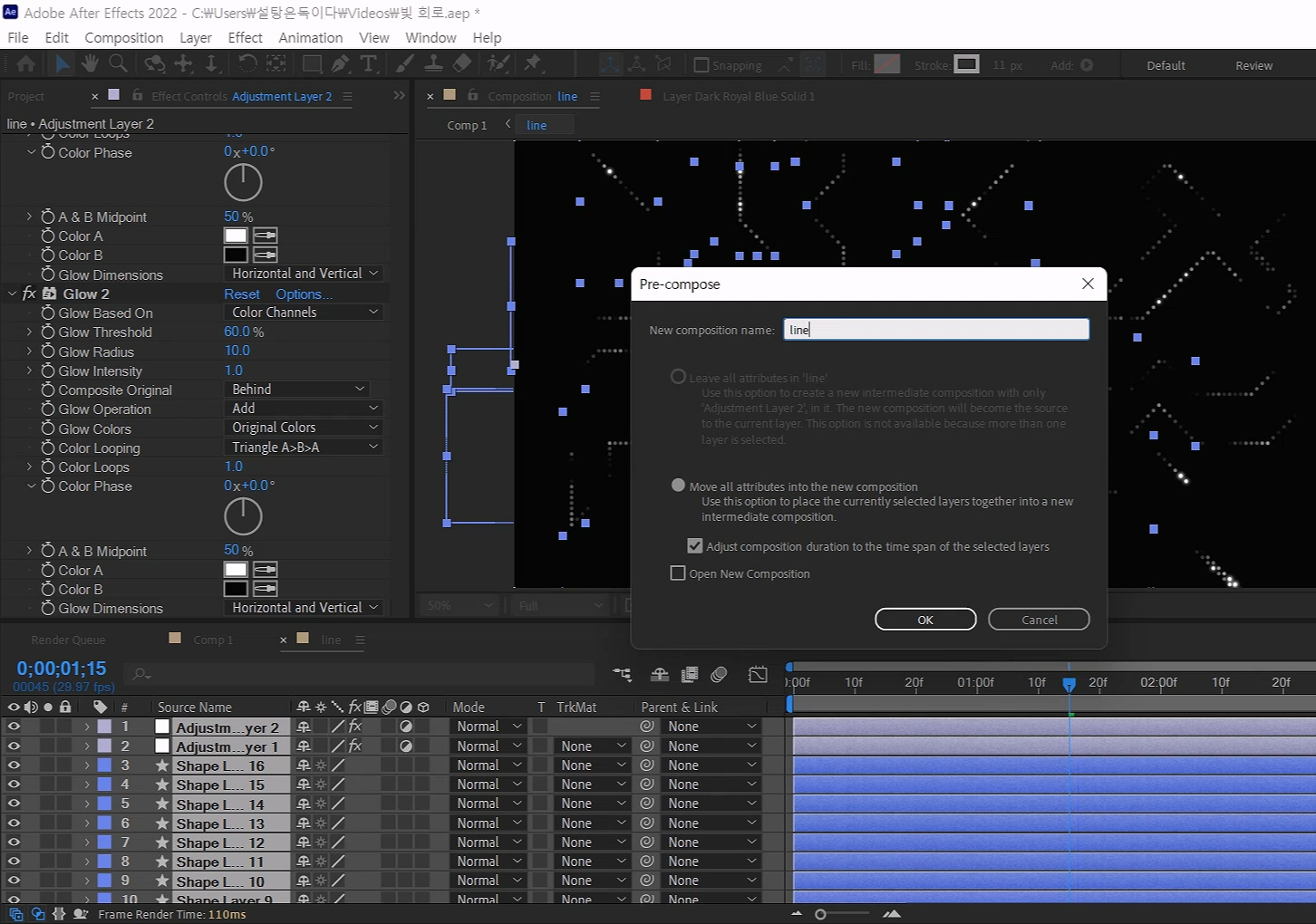The height and width of the screenshot is (924, 1316).
Task: Uncheck Adjust composition duration checkbox
Action: (695, 546)
